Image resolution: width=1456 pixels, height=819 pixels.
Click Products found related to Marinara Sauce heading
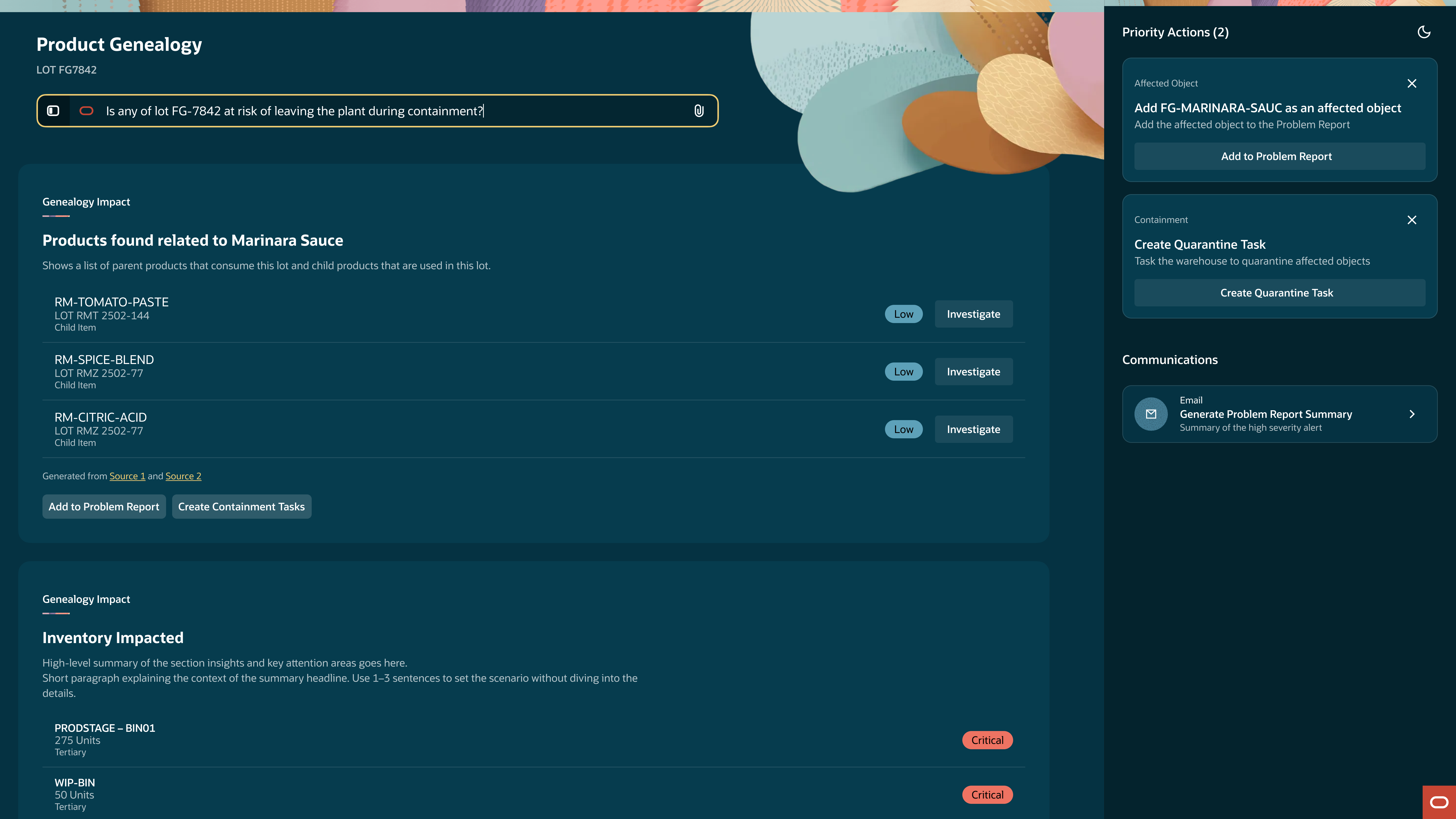(193, 241)
